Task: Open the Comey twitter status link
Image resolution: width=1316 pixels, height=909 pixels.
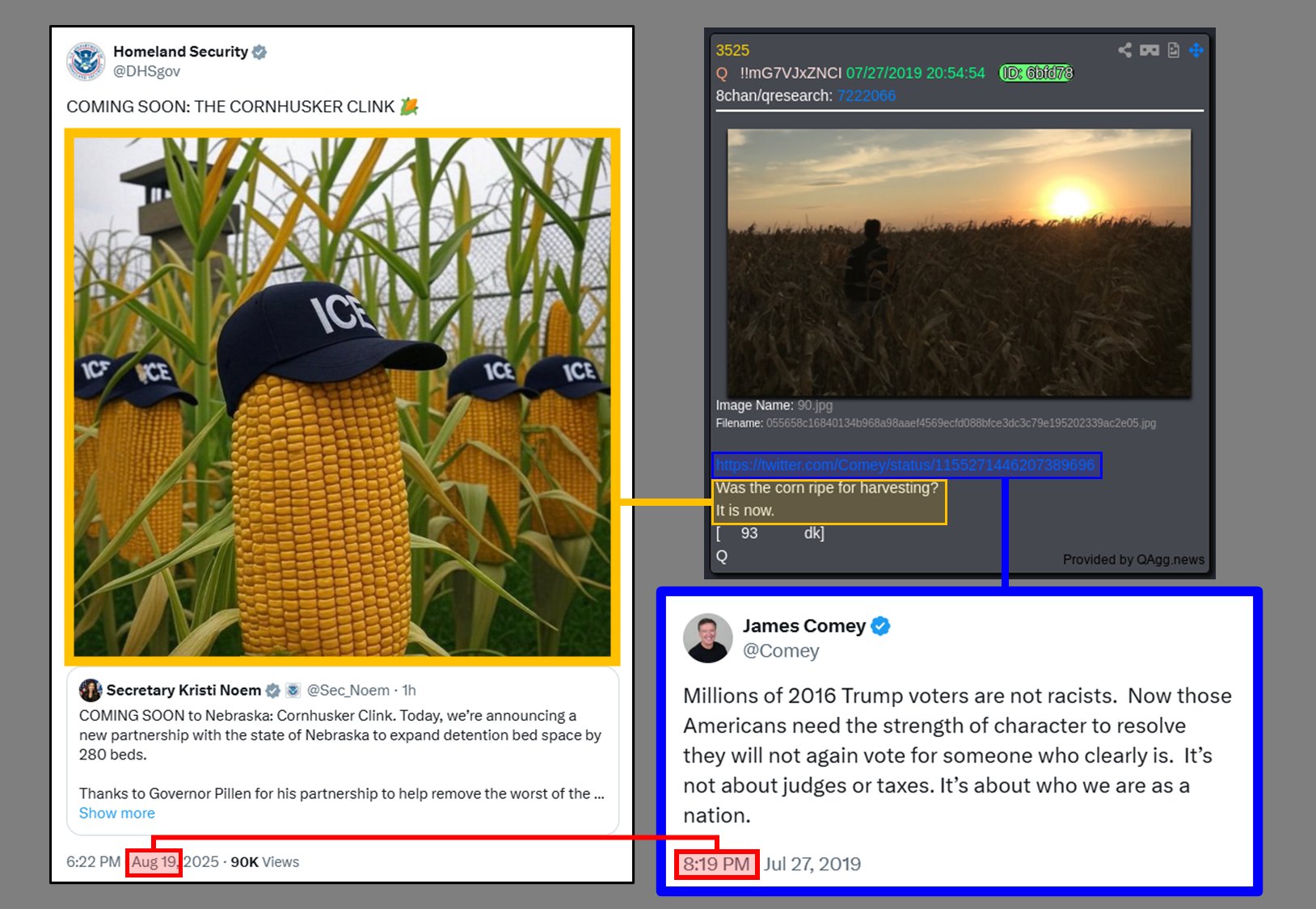Action: [905, 465]
